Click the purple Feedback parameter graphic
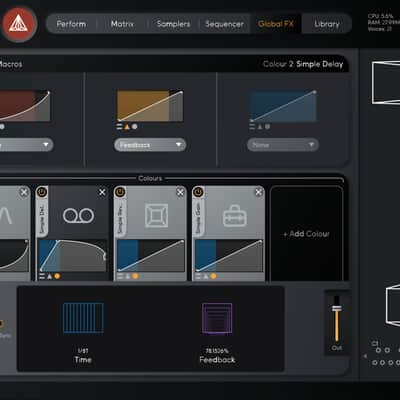The width and height of the screenshot is (400, 400). click(217, 318)
